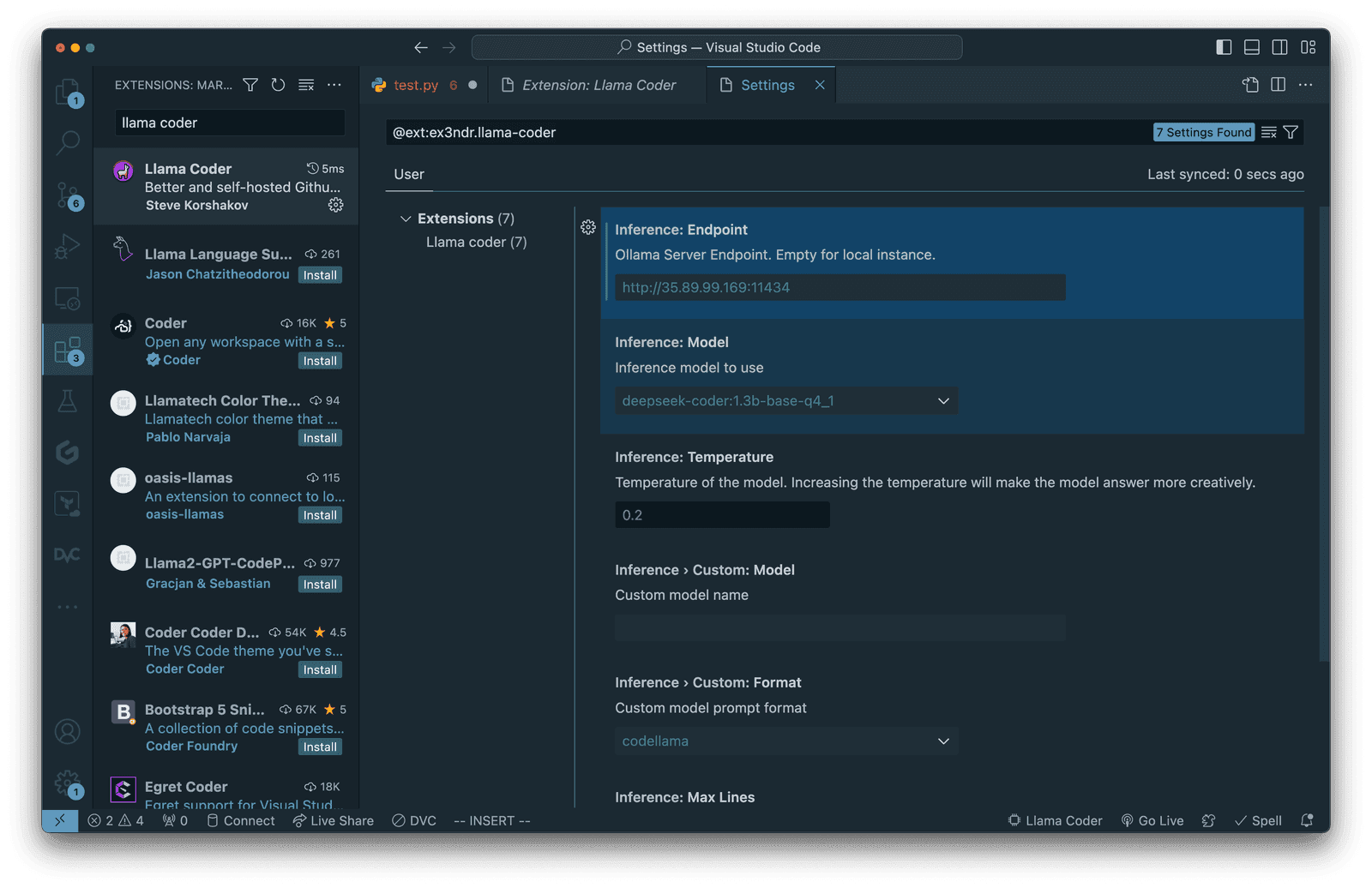Viewport: 1372px width, 888px height.
Task: Show errors and warnings in status bar
Action: (116, 820)
